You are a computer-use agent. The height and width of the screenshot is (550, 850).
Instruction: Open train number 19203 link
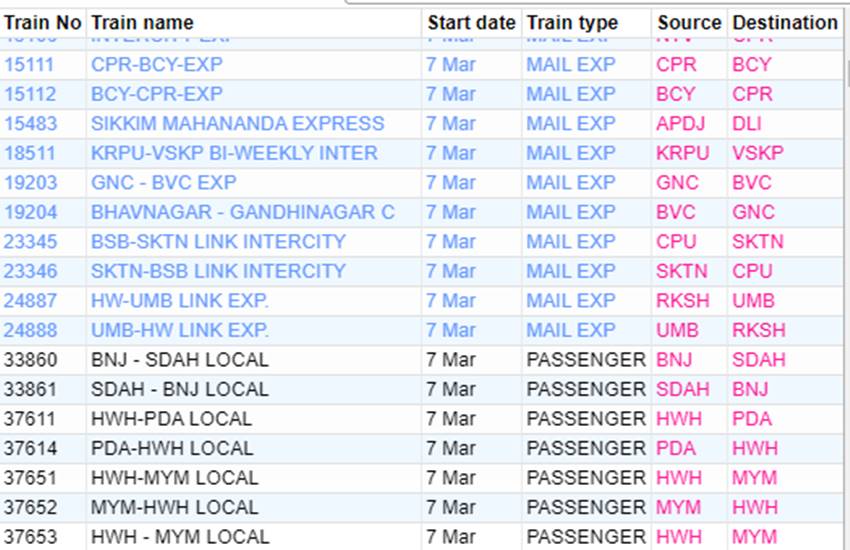point(30,183)
